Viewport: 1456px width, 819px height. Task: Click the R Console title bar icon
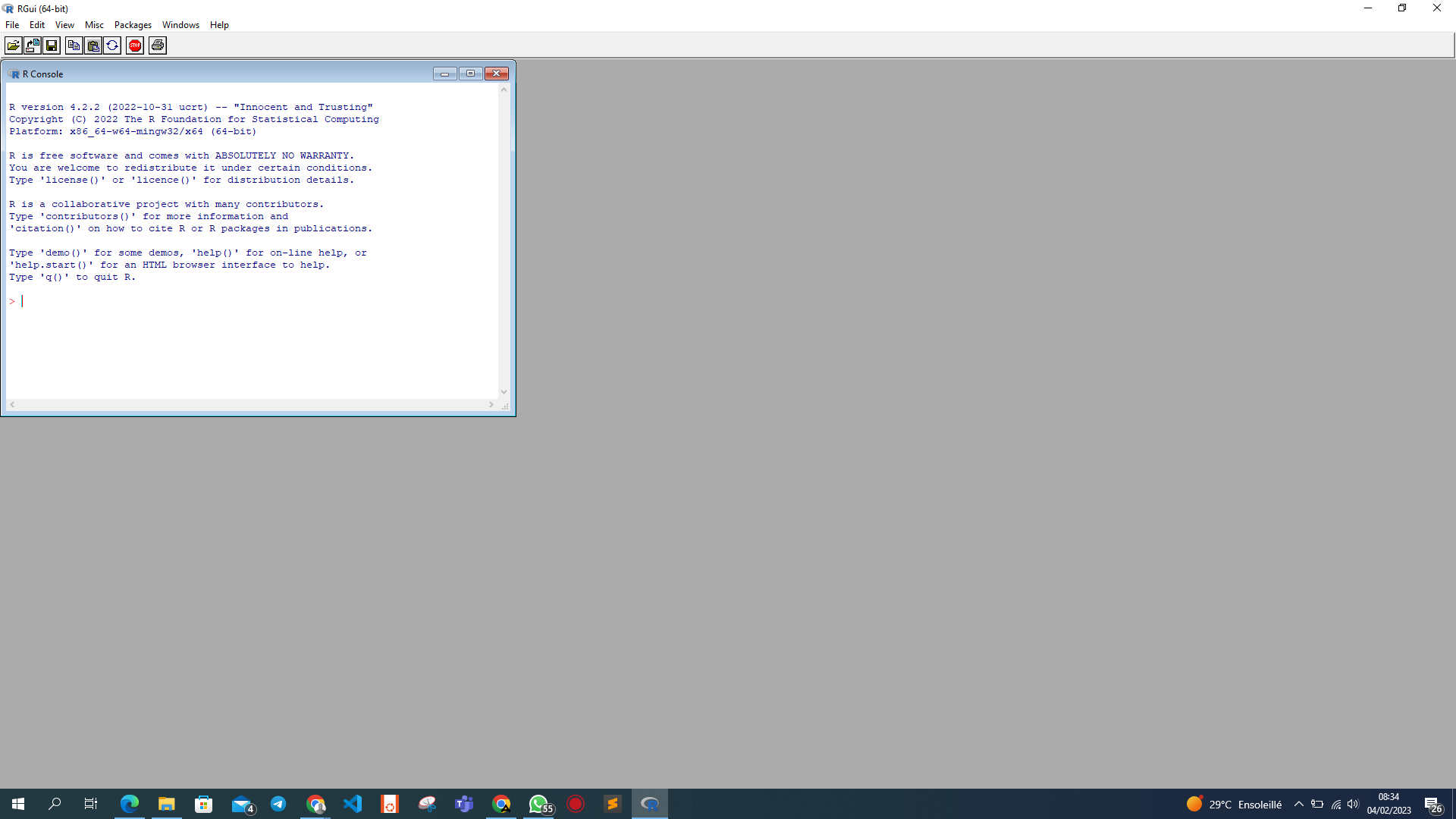(x=14, y=74)
